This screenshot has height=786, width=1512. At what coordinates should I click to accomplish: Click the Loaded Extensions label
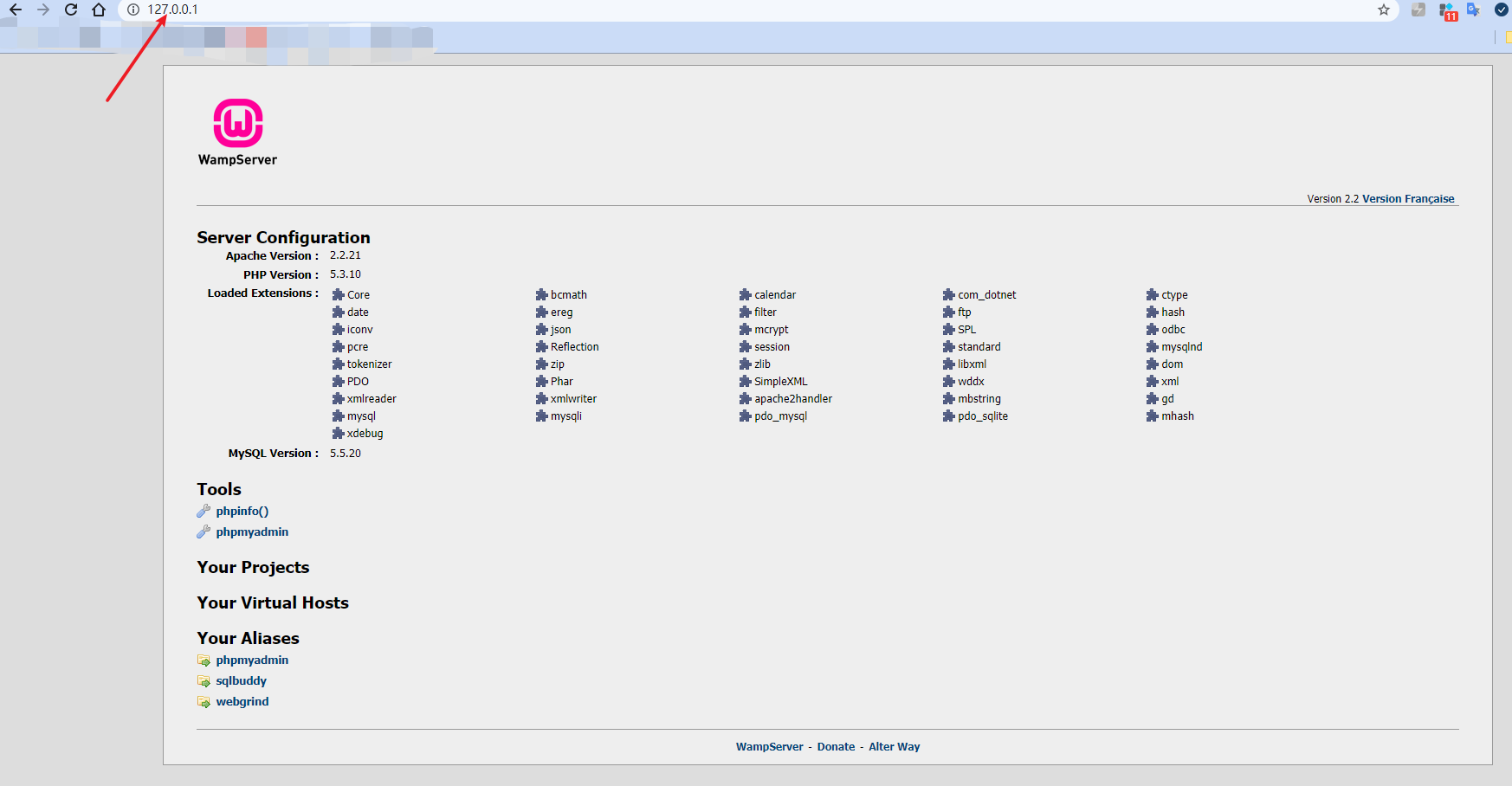pos(263,293)
